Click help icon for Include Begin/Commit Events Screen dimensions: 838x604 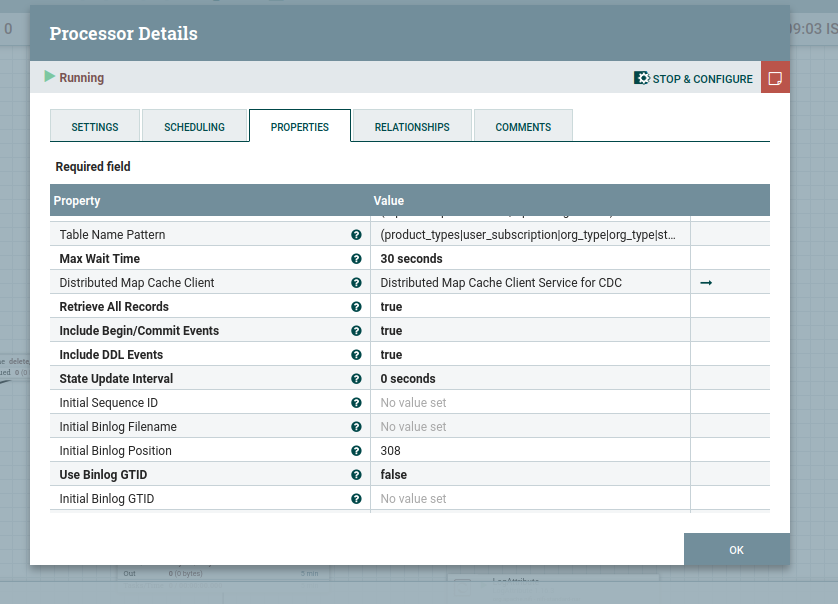(356, 331)
